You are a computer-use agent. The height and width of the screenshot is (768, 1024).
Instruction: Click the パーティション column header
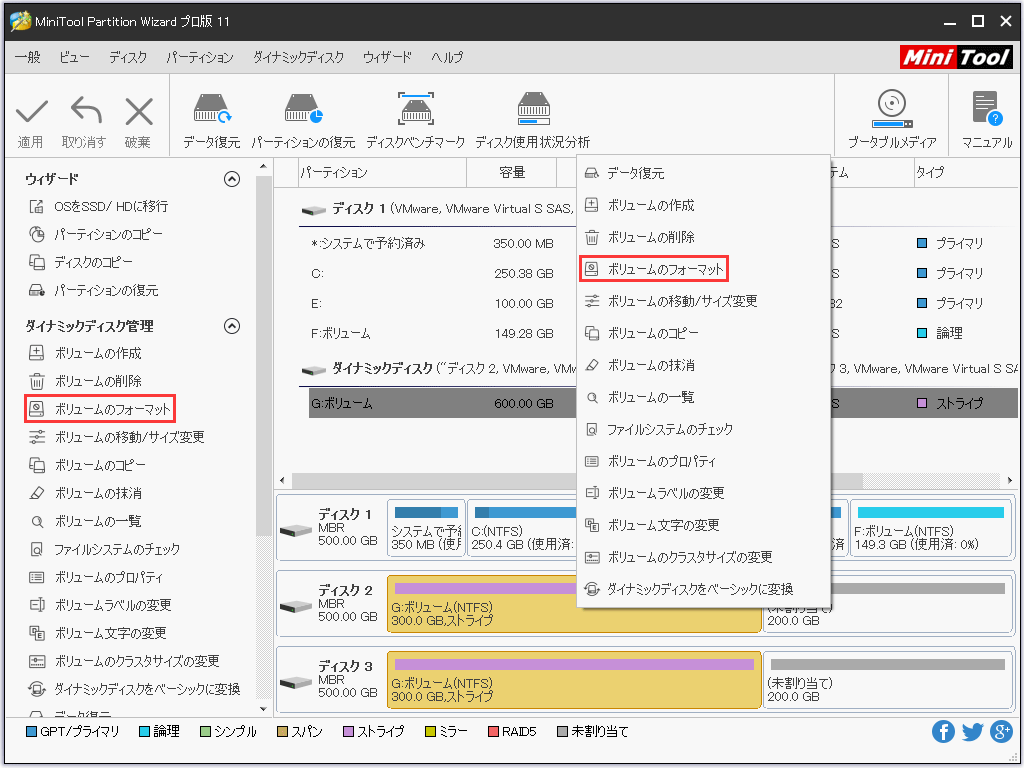334,173
